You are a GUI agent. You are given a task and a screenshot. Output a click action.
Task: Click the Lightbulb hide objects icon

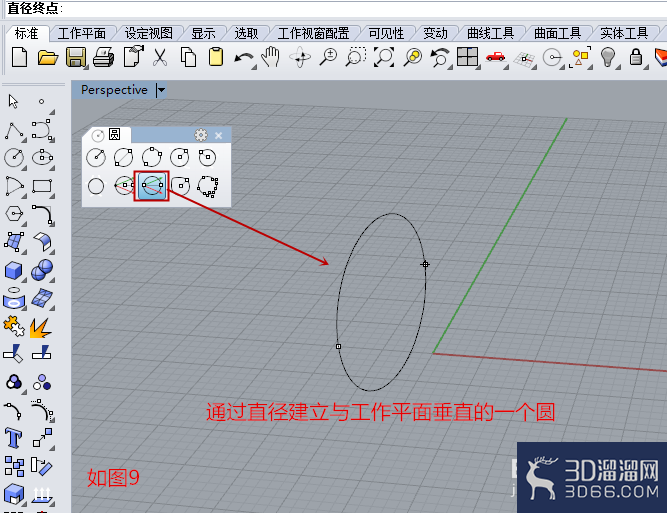608,57
